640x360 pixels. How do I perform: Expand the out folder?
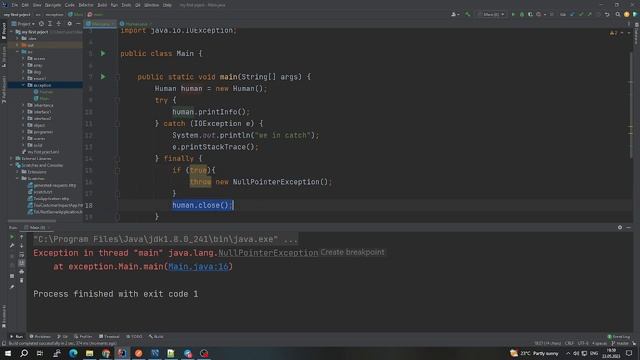pos(17,45)
